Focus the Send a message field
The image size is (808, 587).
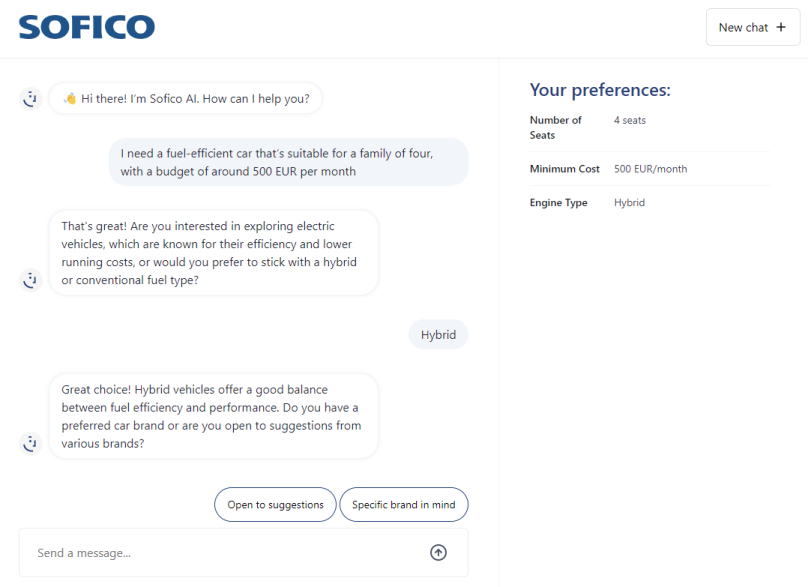pos(244,553)
